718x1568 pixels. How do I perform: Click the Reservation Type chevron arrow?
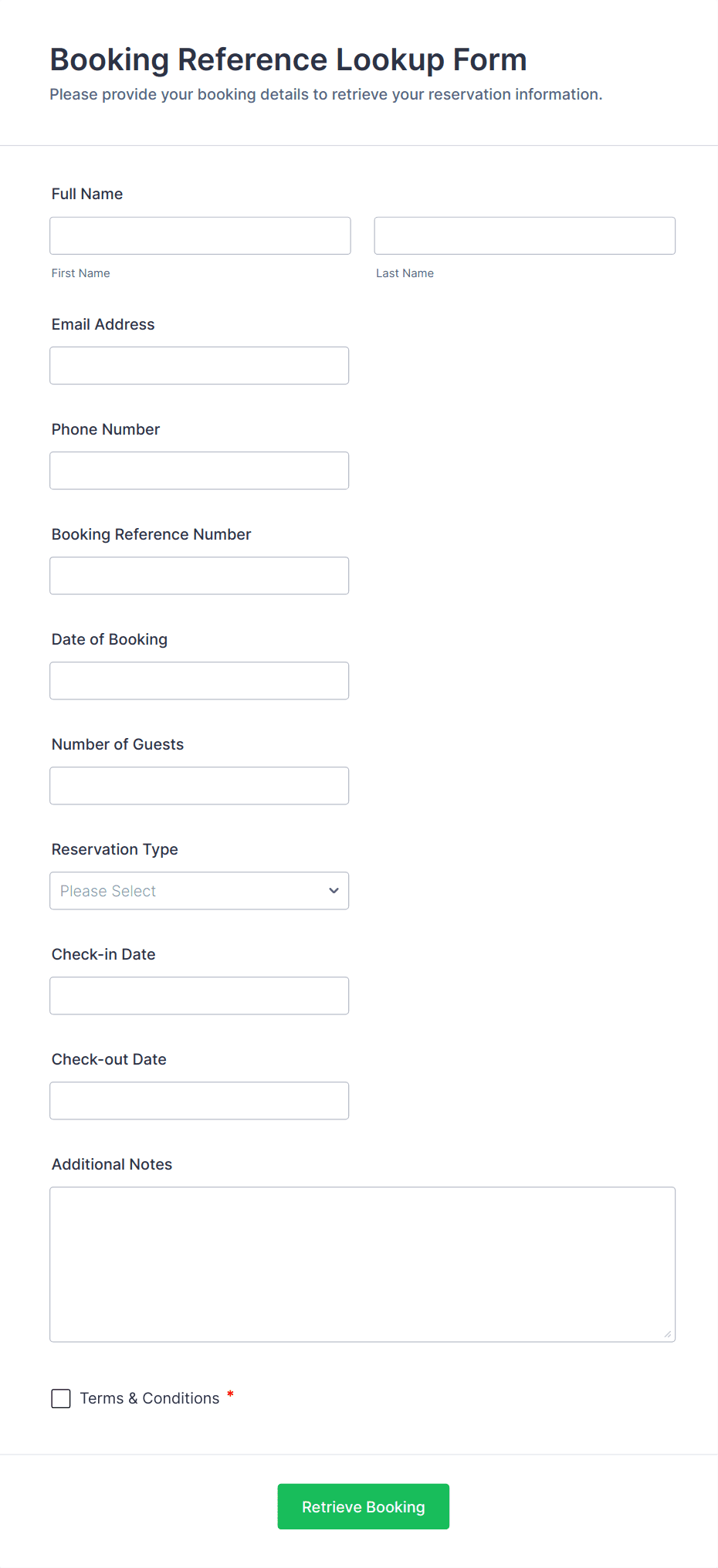pyautogui.click(x=334, y=890)
